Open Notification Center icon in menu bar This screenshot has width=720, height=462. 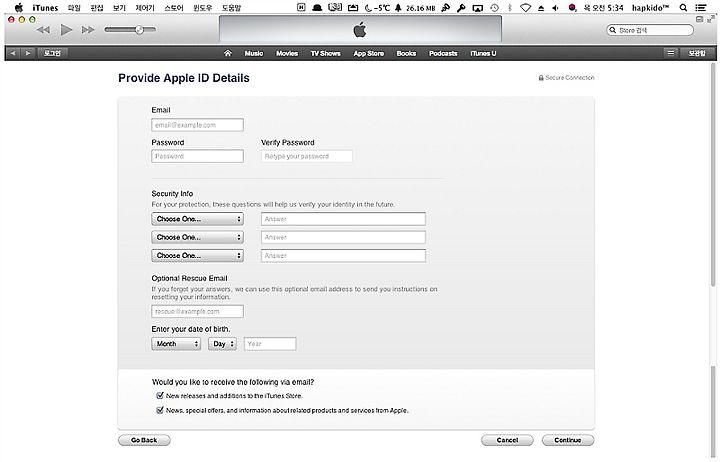[x=701, y=8]
